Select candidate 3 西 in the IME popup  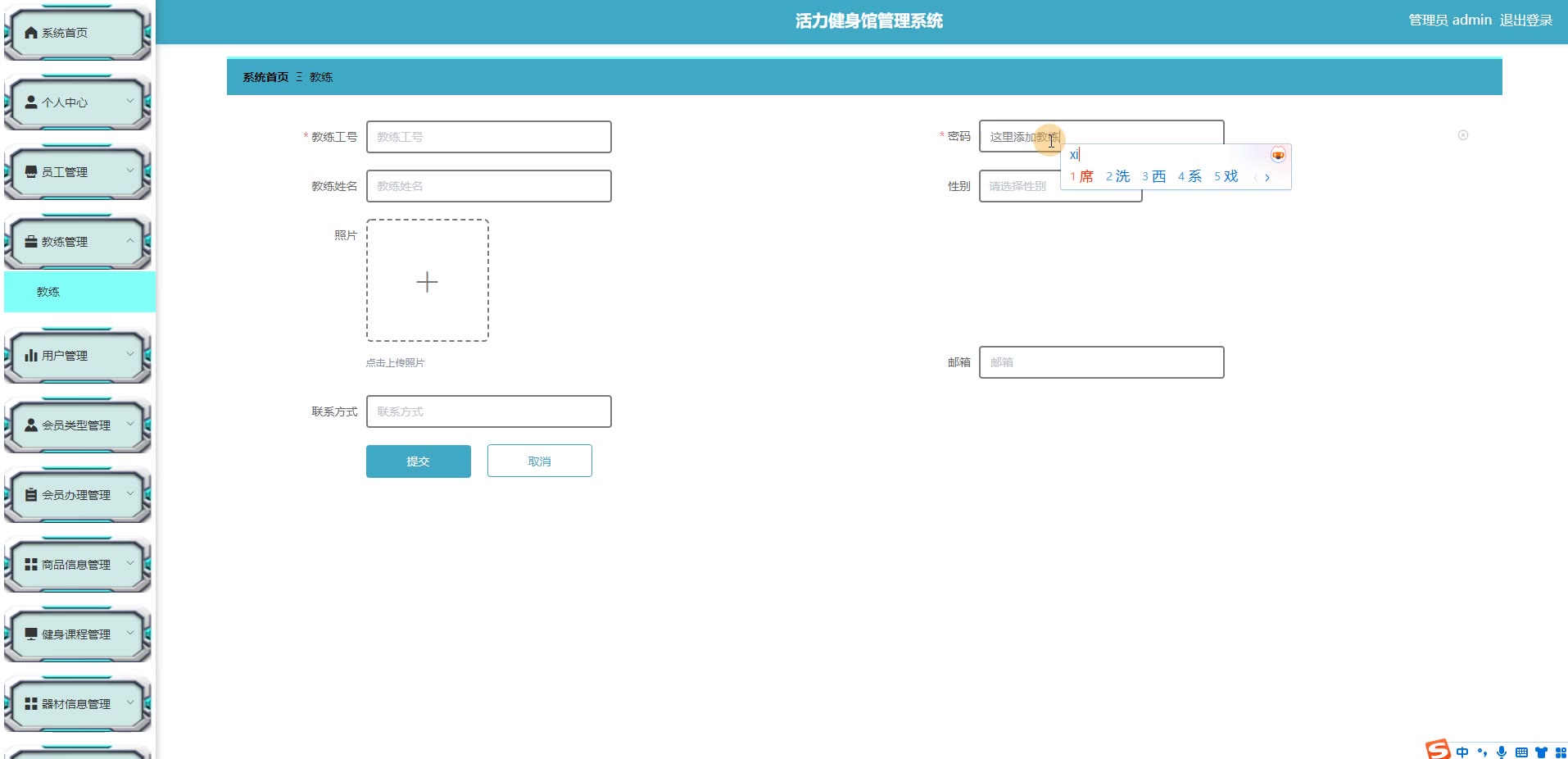pos(1153,176)
